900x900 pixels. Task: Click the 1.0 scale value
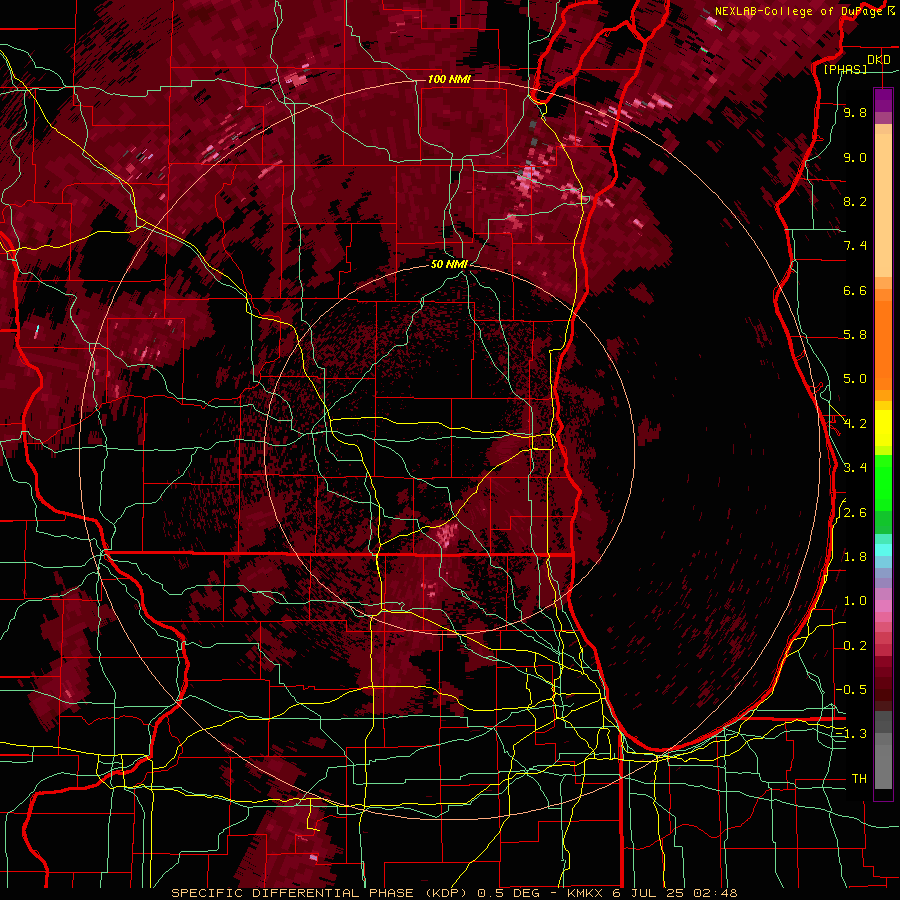pos(855,601)
